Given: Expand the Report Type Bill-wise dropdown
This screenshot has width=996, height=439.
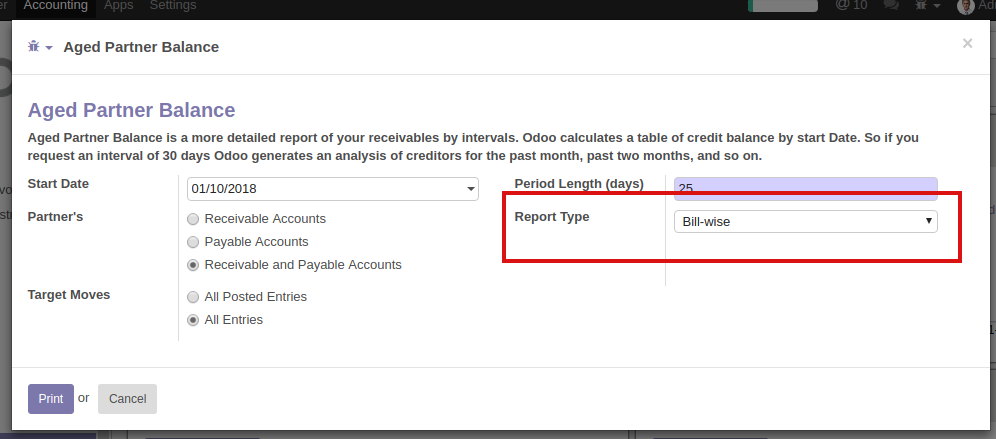Looking at the screenshot, I should point(805,221).
